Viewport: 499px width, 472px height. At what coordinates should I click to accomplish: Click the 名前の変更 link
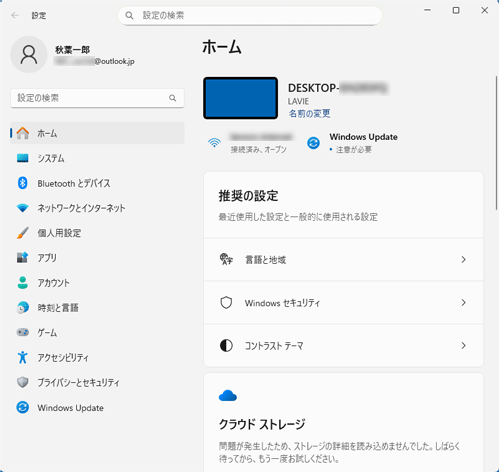click(309, 114)
